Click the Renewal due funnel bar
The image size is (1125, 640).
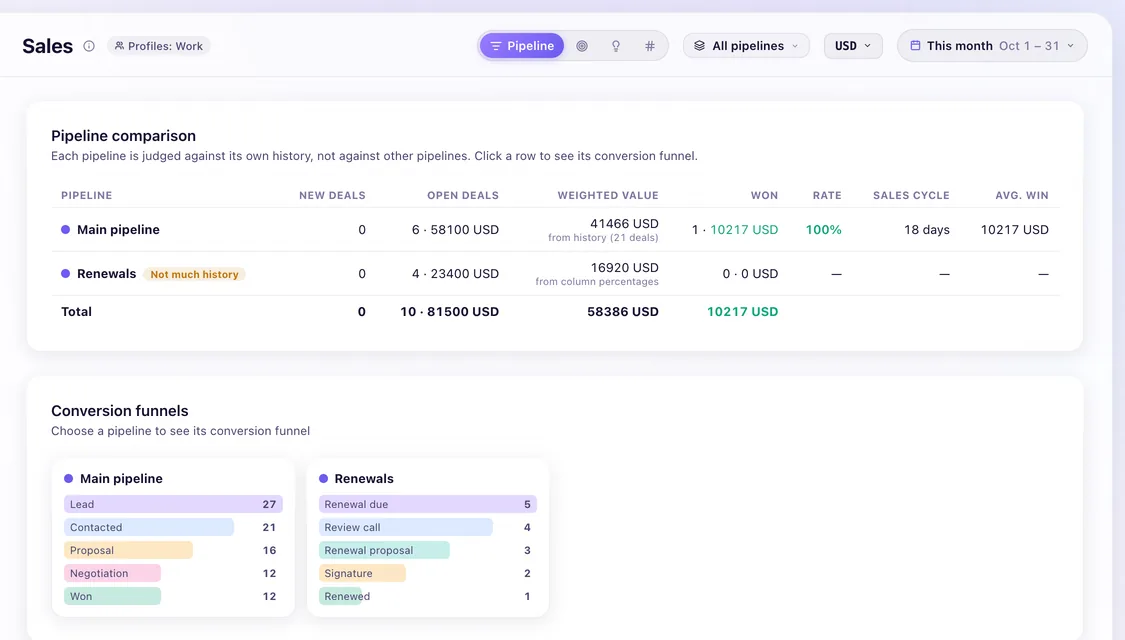point(428,504)
